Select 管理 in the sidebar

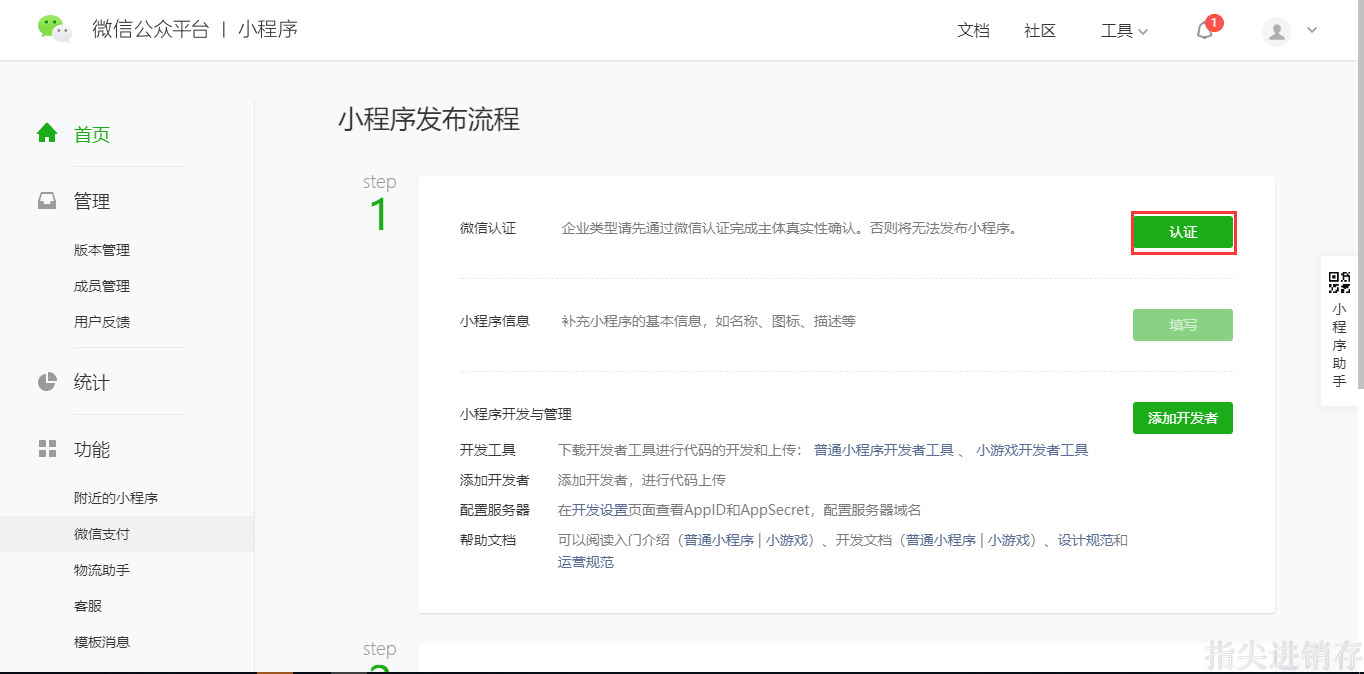(92, 201)
